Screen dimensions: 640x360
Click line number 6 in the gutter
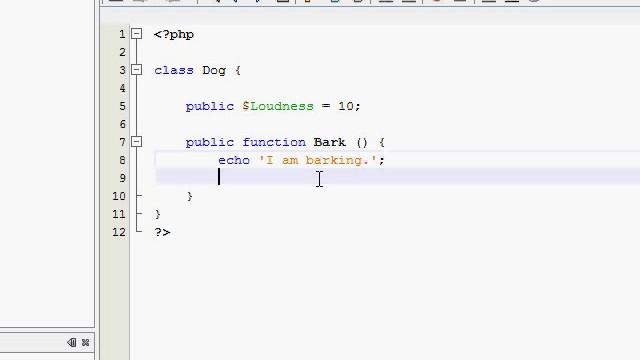tap(122, 124)
